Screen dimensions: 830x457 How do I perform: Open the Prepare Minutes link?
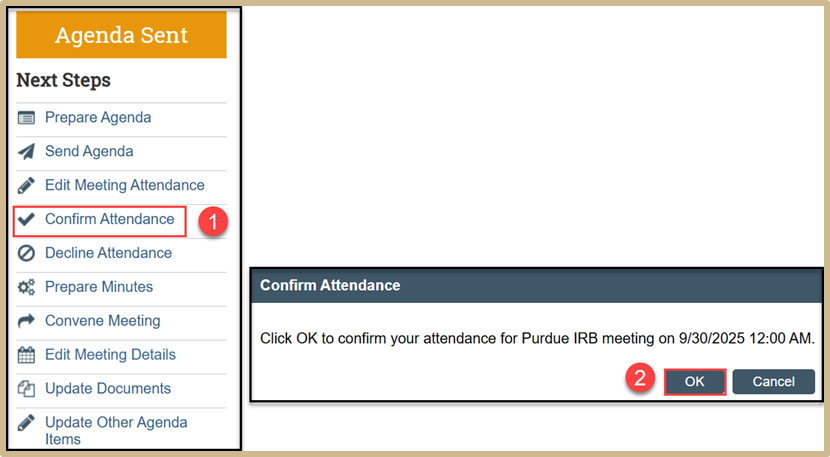(x=99, y=287)
